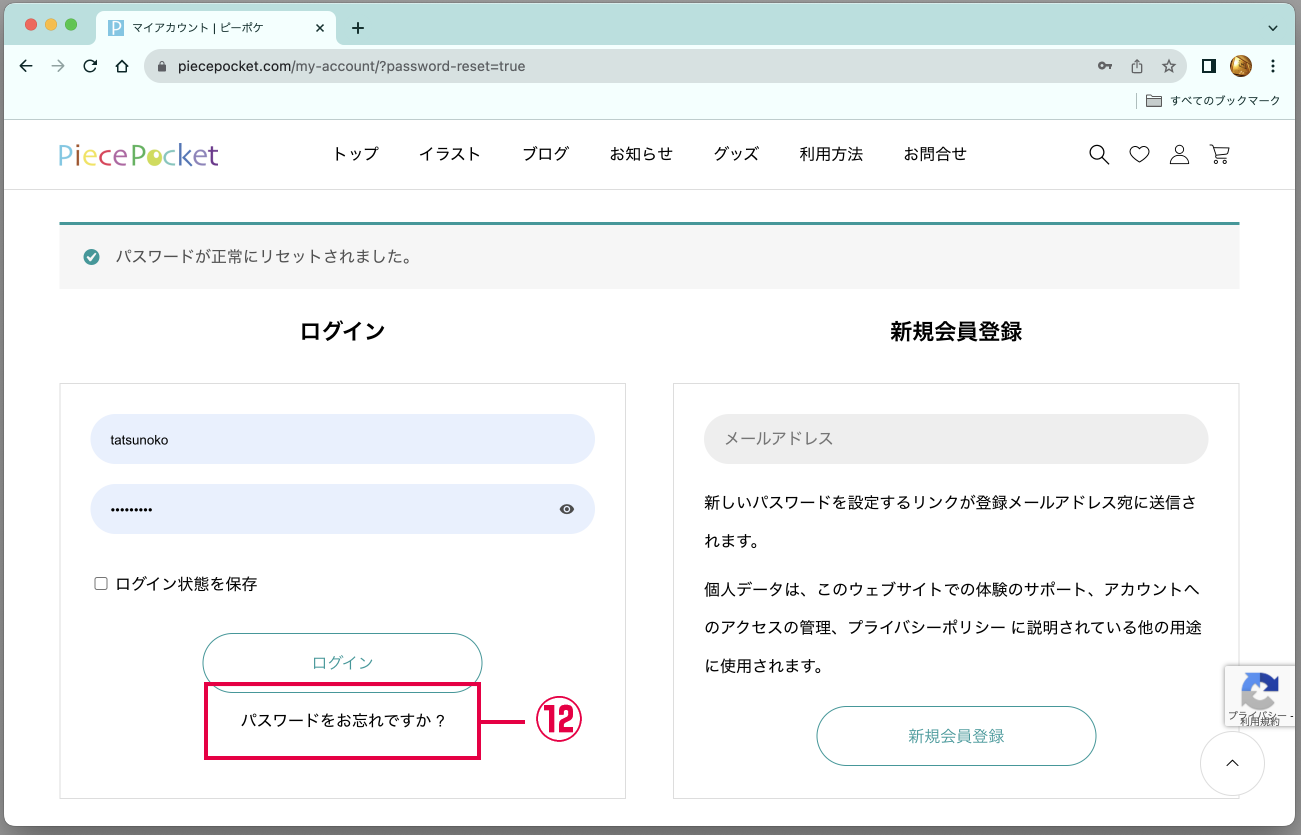Click the browser share icon
The height and width of the screenshot is (835, 1301).
coord(1137,66)
